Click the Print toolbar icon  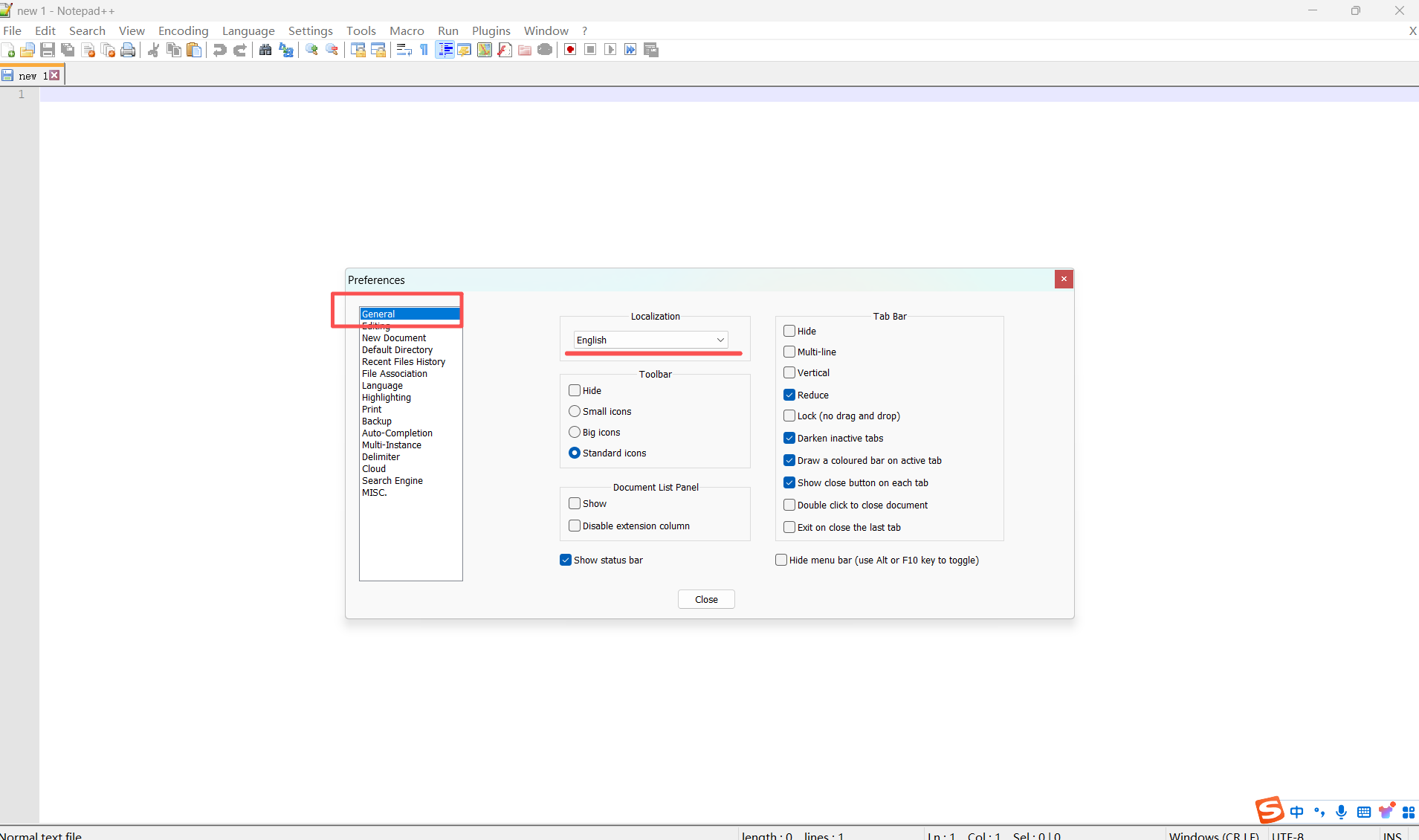click(128, 50)
